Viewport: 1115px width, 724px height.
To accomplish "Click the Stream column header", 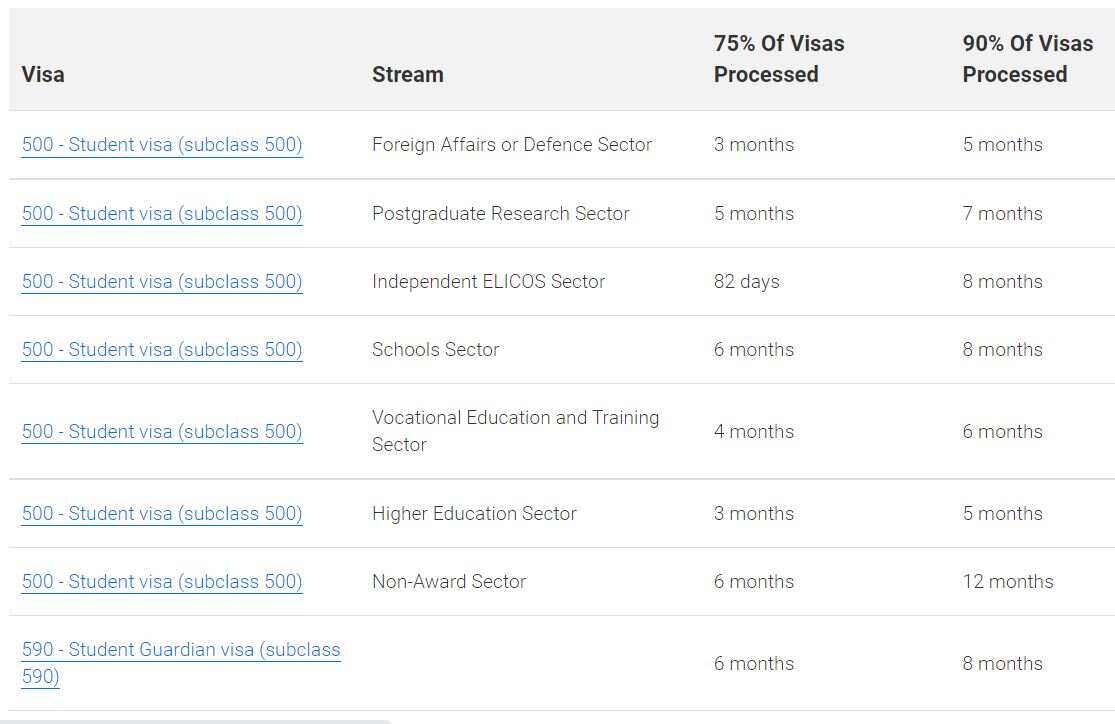I will pos(407,74).
